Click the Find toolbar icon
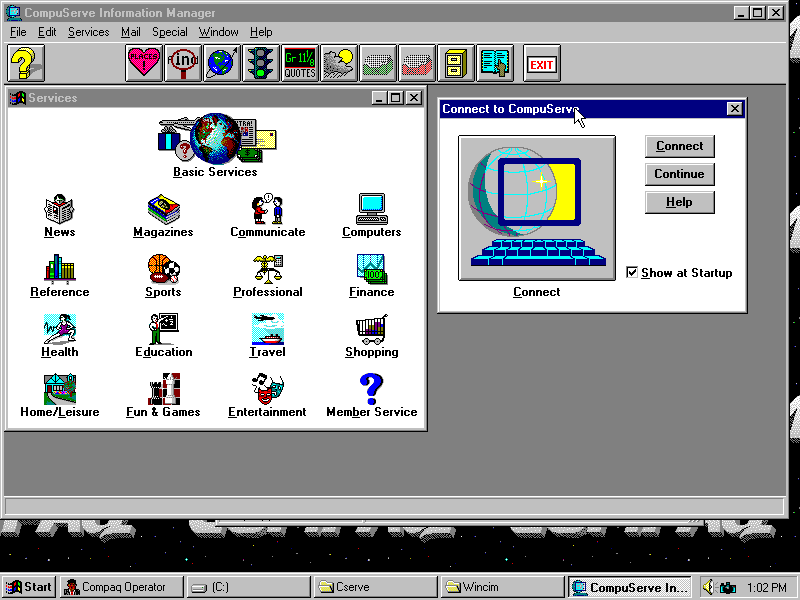 tap(183, 63)
